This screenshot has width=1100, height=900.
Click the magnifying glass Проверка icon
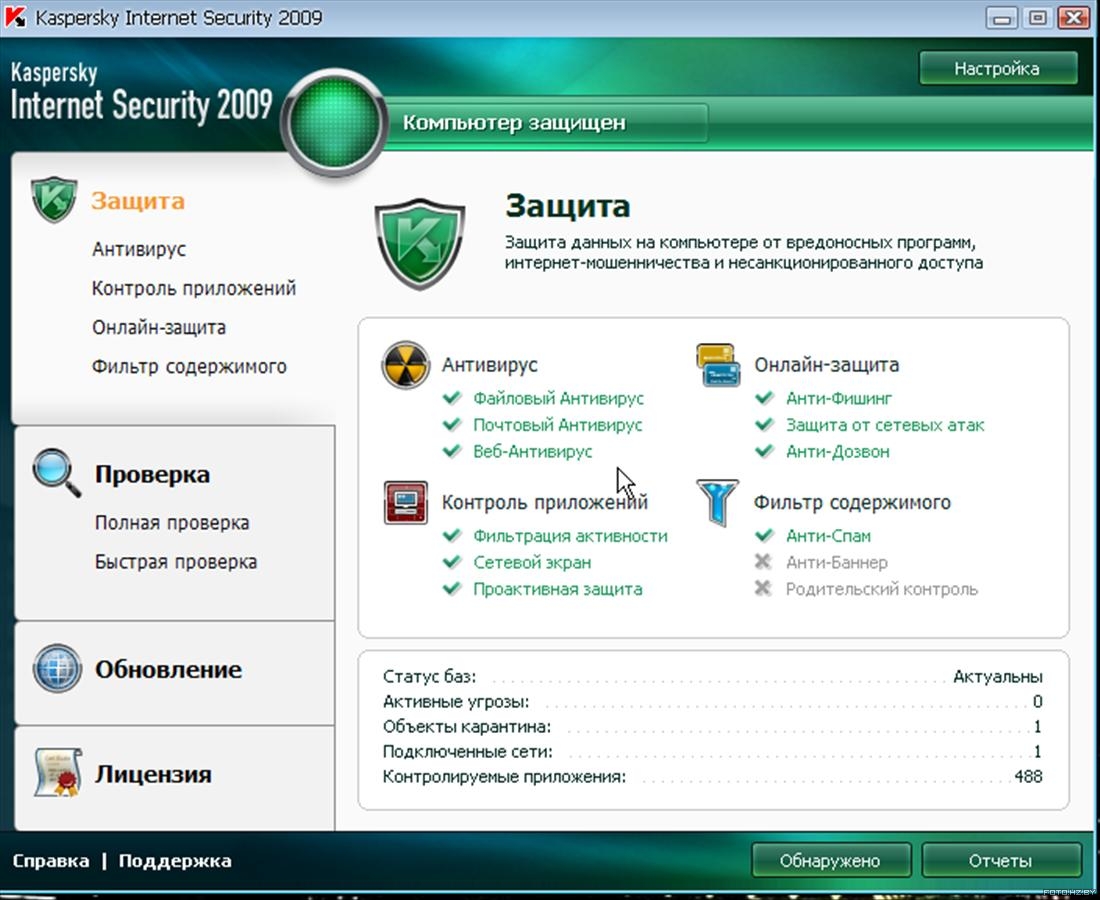pyautogui.click(x=56, y=473)
